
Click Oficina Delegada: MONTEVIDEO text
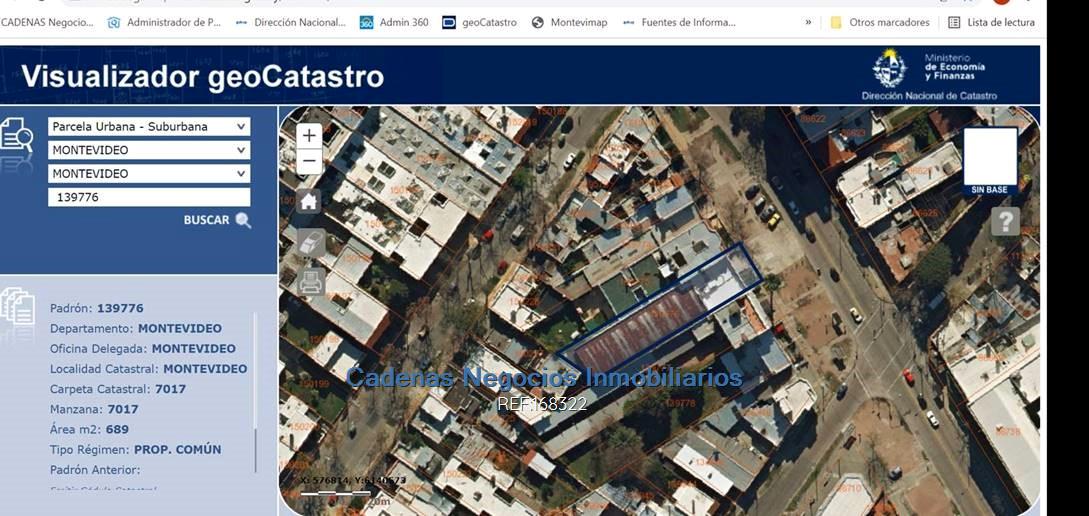click(142, 349)
